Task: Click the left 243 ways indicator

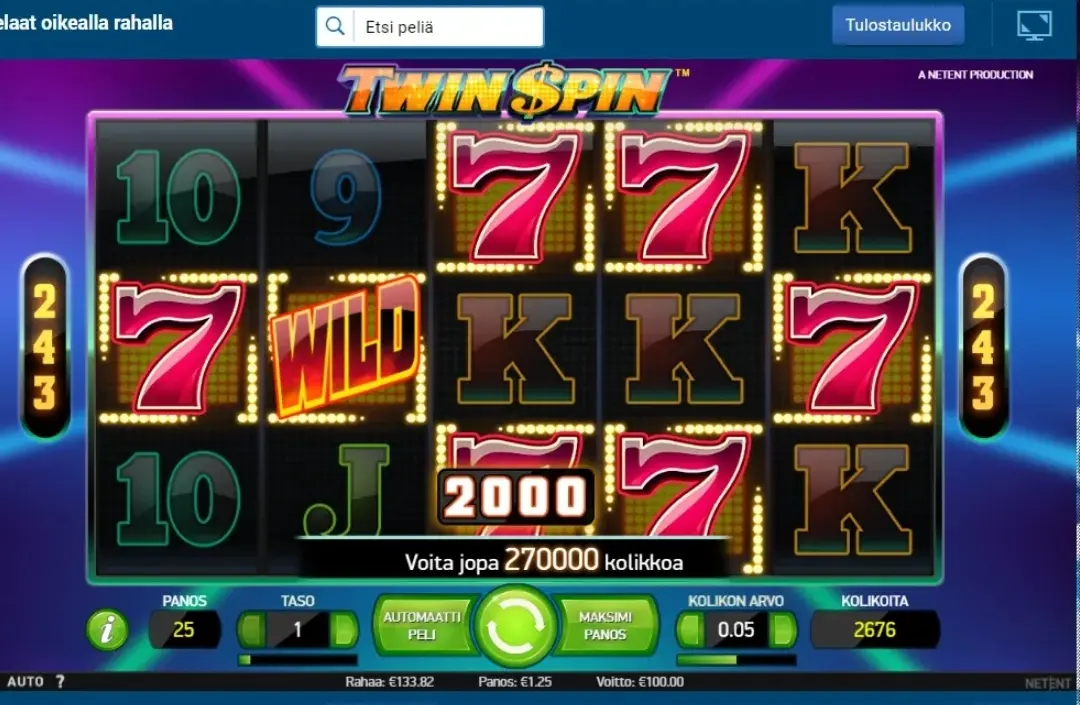Action: pyautogui.click(x=45, y=346)
